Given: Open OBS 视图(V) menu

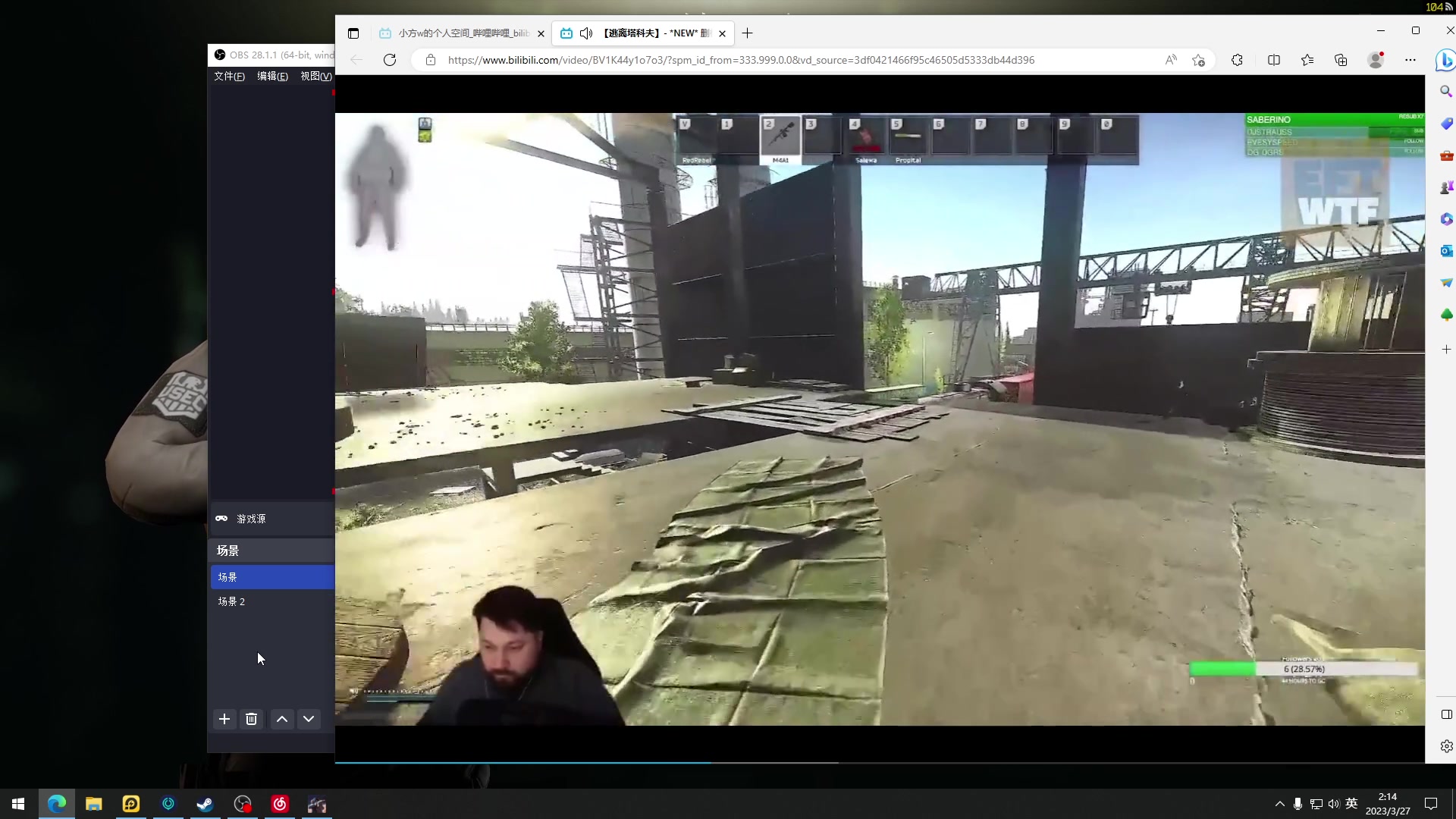Looking at the screenshot, I should point(315,77).
